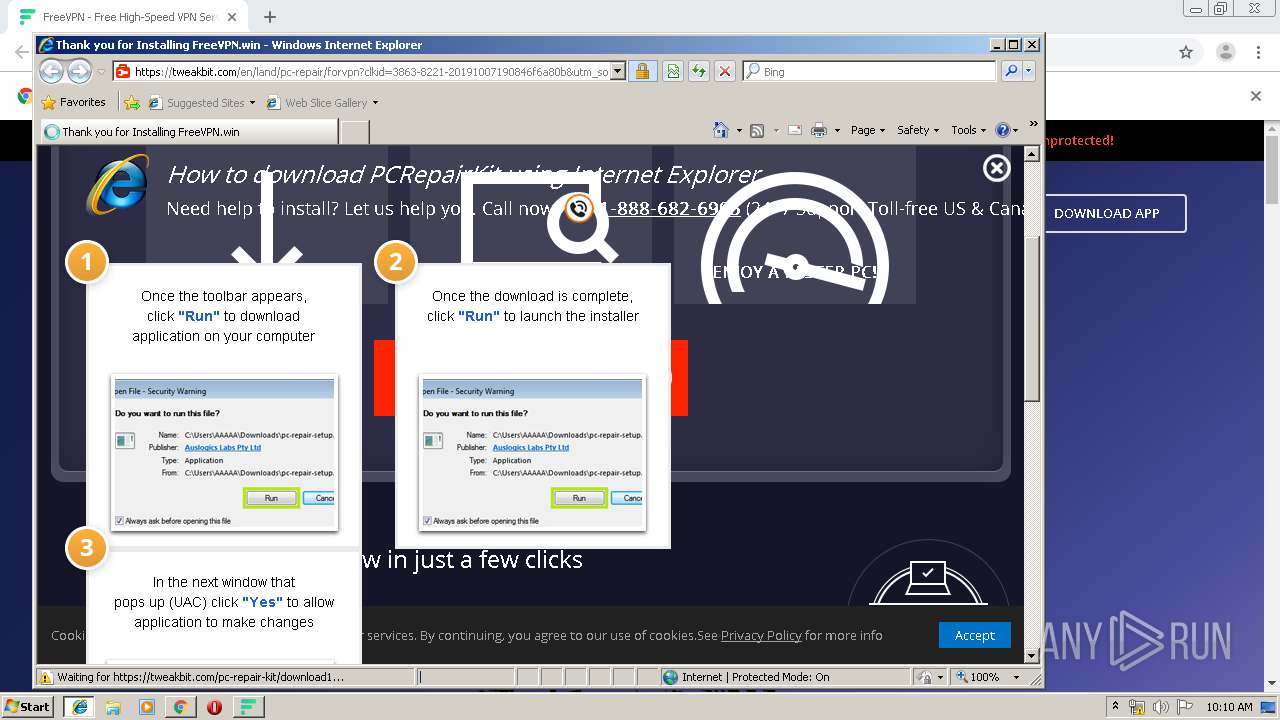Open the Tools menu
The width and height of the screenshot is (1280, 720).
[x=969, y=130]
